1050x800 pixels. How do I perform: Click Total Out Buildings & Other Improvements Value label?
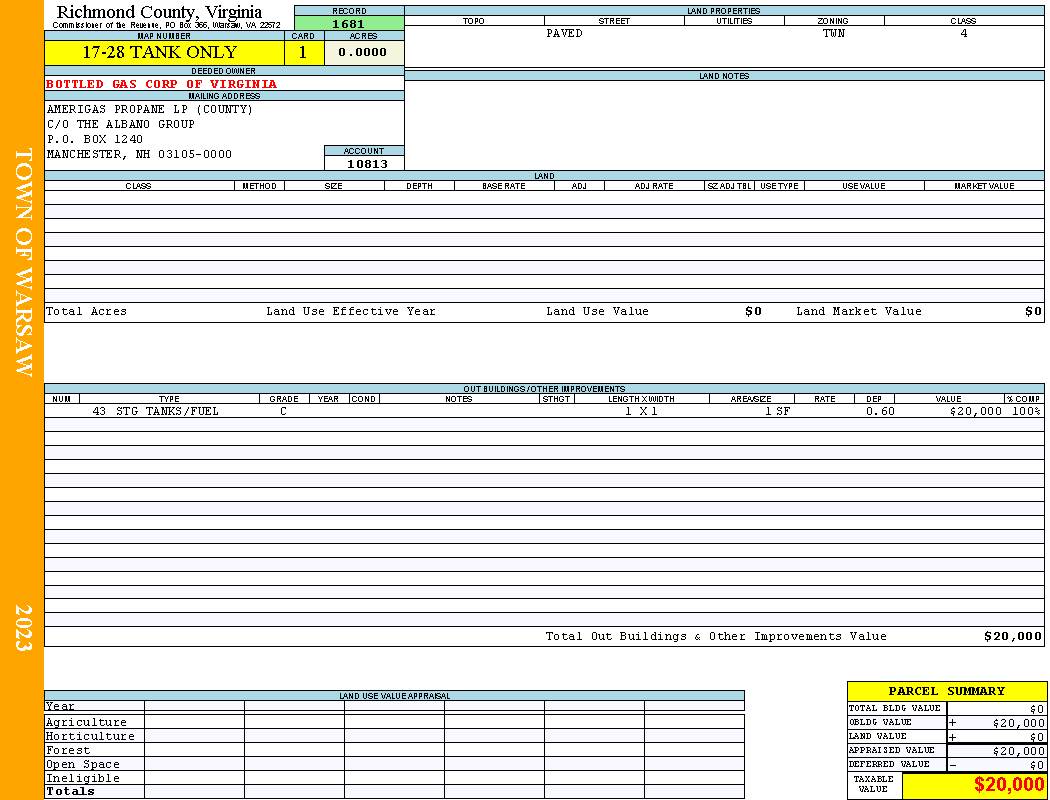[x=716, y=637]
